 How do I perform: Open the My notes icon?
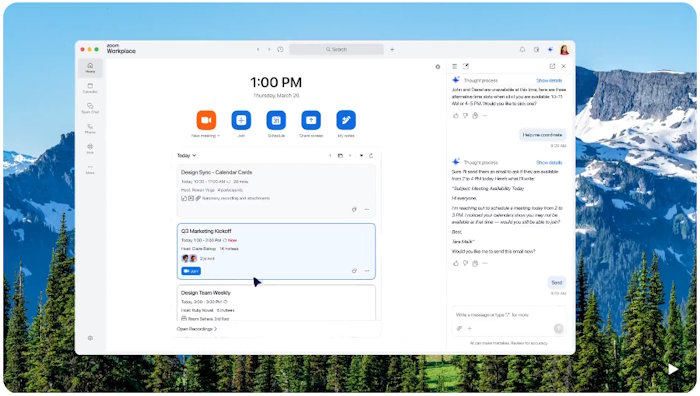pyautogui.click(x=346, y=120)
